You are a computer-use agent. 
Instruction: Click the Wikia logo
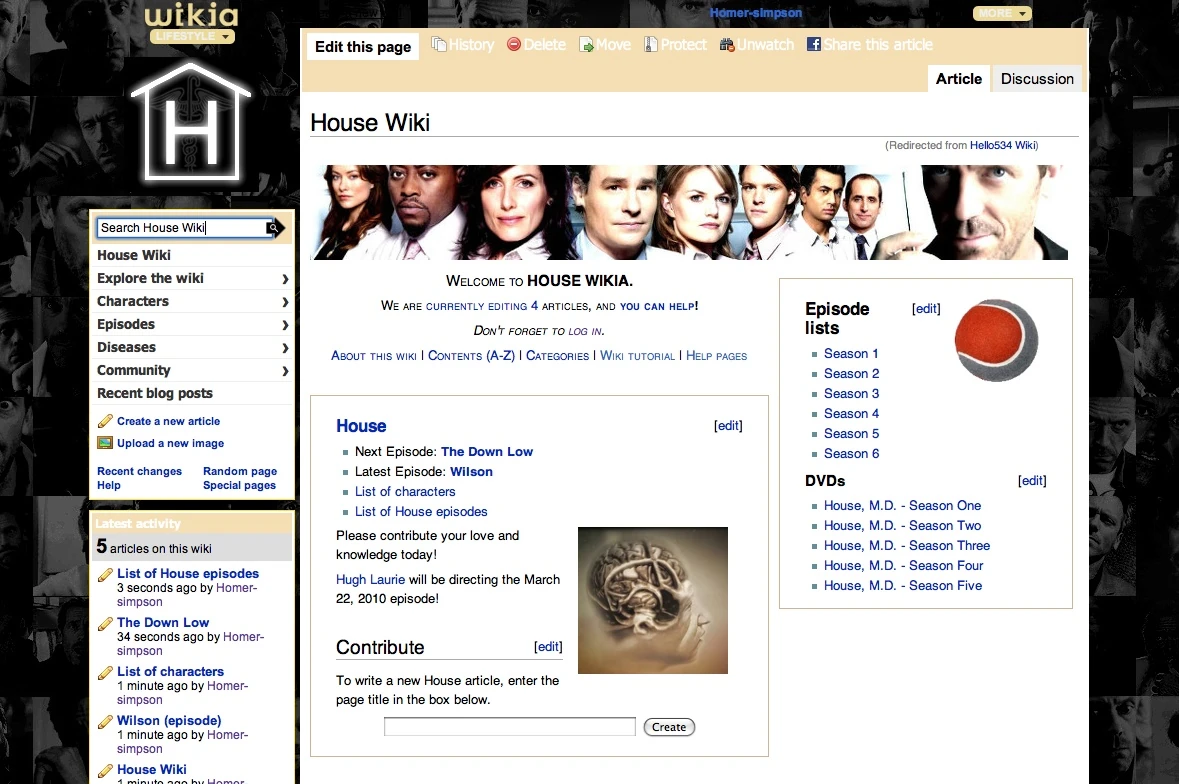tap(191, 15)
